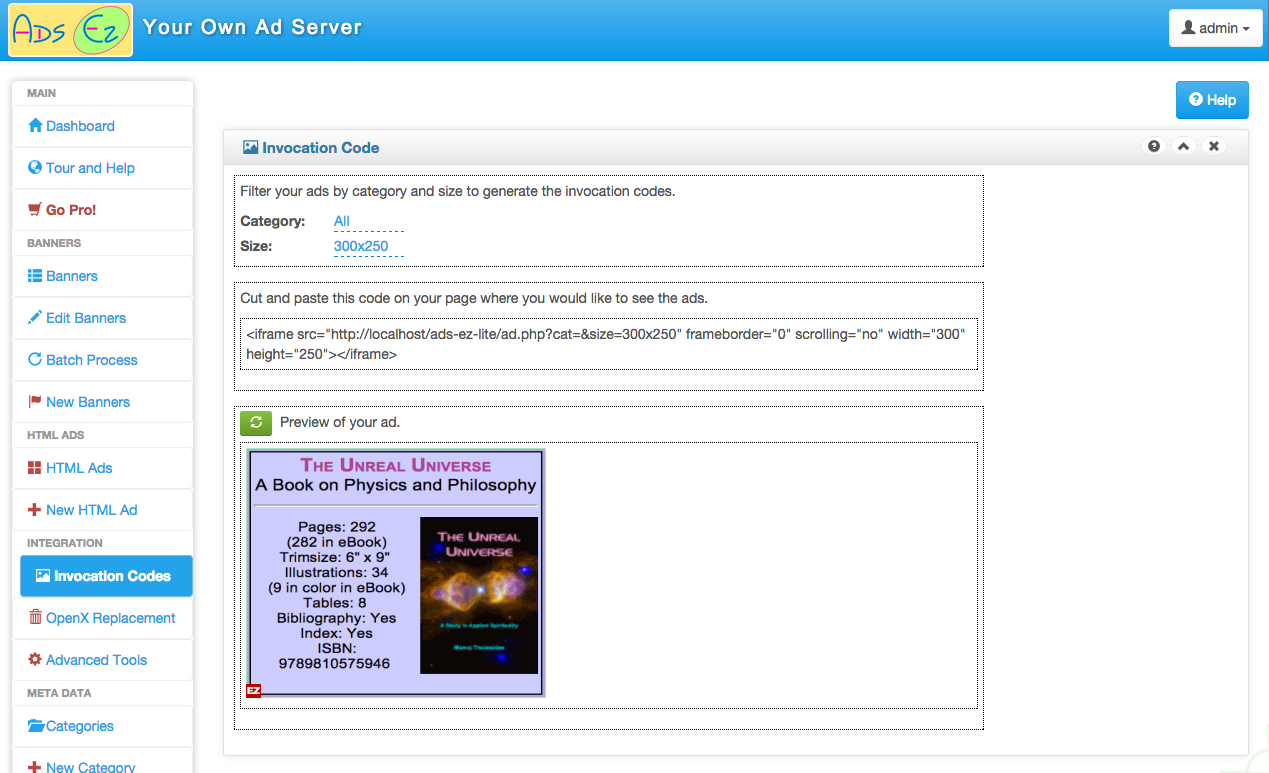Select Invocation Codes in sidebar
This screenshot has height=773, width=1269.
[x=106, y=576]
